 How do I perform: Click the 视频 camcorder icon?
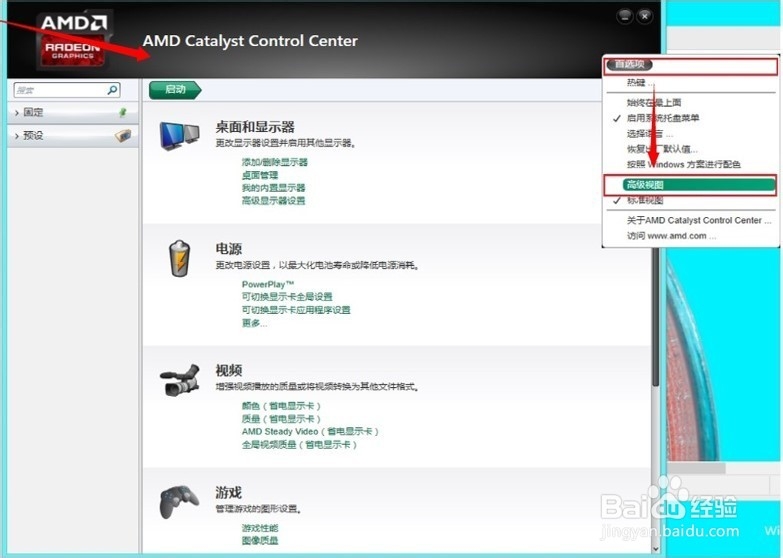(x=179, y=381)
